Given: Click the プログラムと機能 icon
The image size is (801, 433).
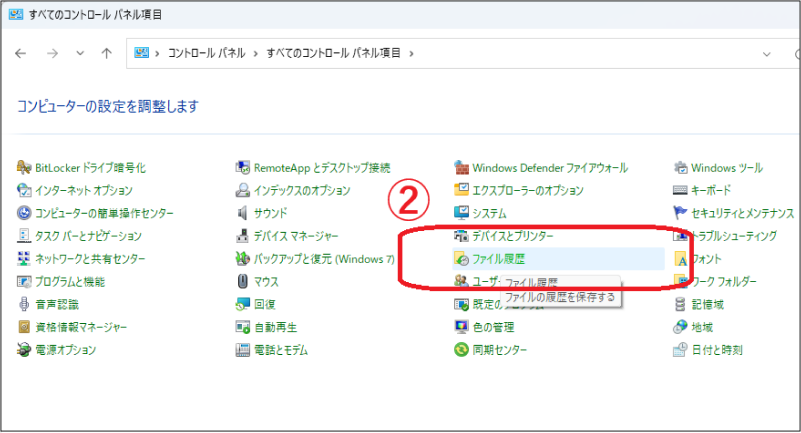Looking at the screenshot, I should coord(24,281).
